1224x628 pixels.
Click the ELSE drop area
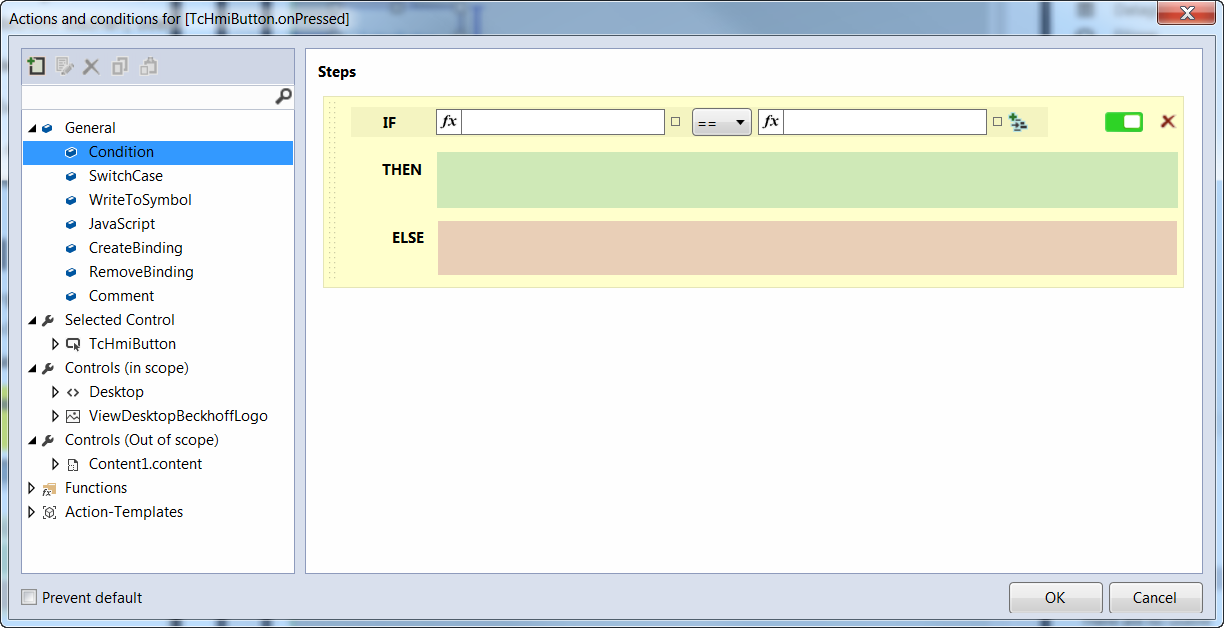click(807, 248)
